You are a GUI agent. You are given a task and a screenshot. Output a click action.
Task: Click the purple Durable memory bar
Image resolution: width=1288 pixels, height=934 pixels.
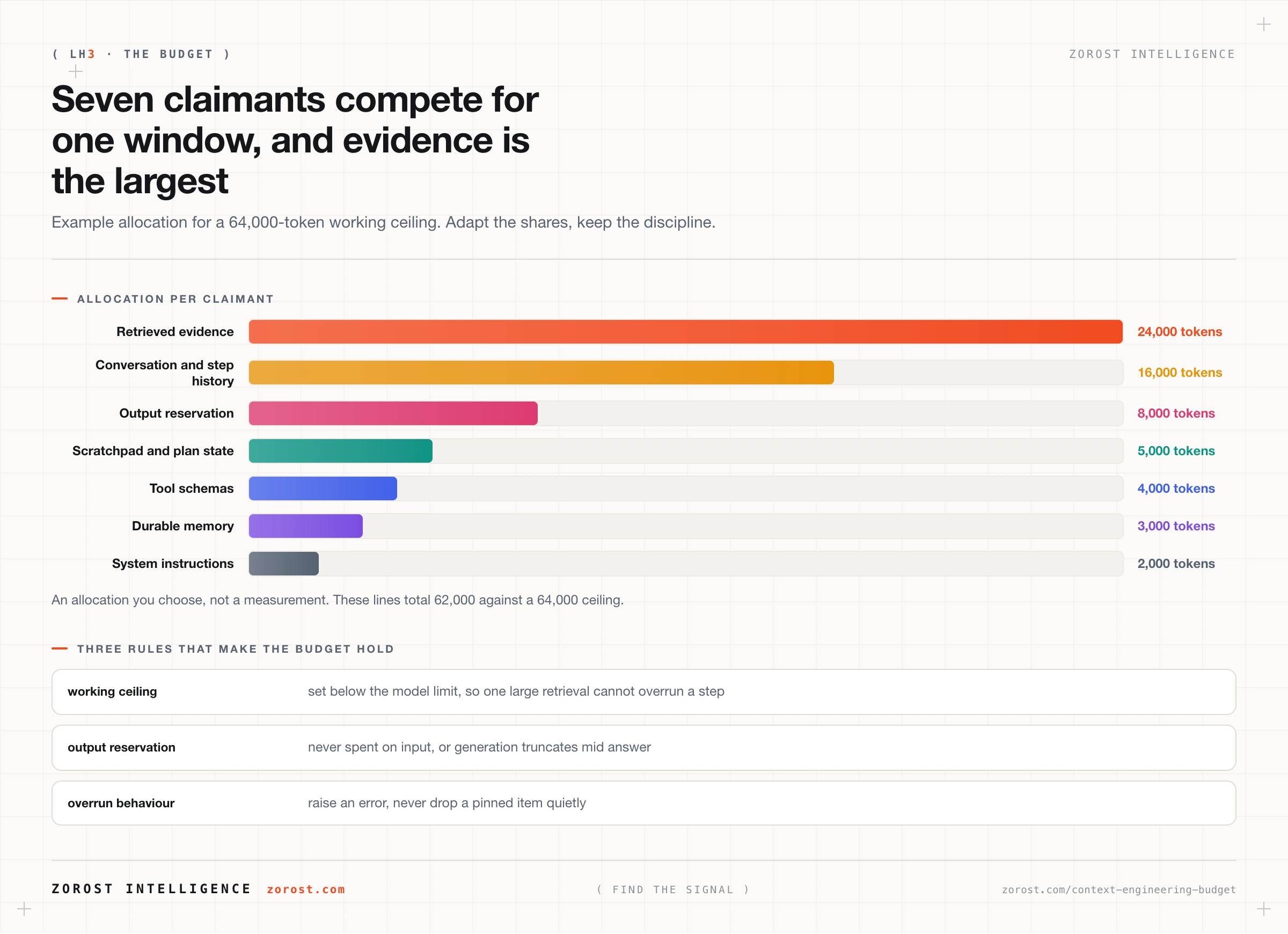coord(305,526)
